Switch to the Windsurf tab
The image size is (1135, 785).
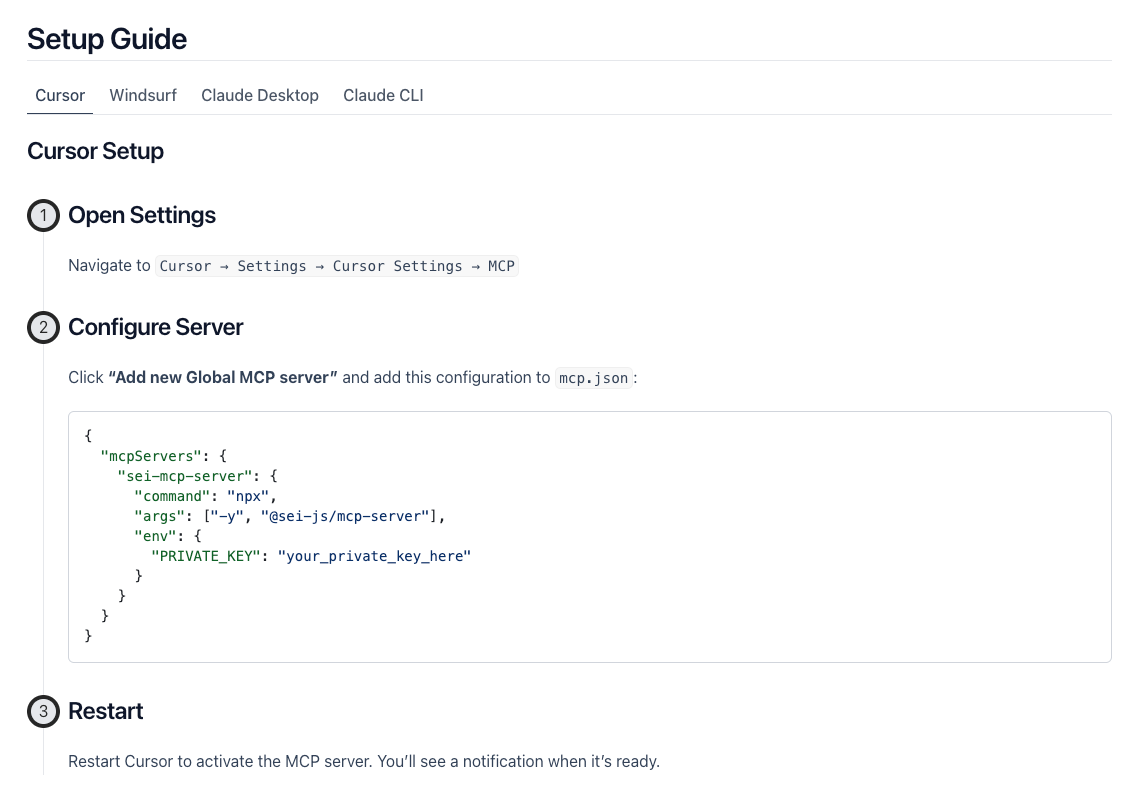tap(143, 96)
